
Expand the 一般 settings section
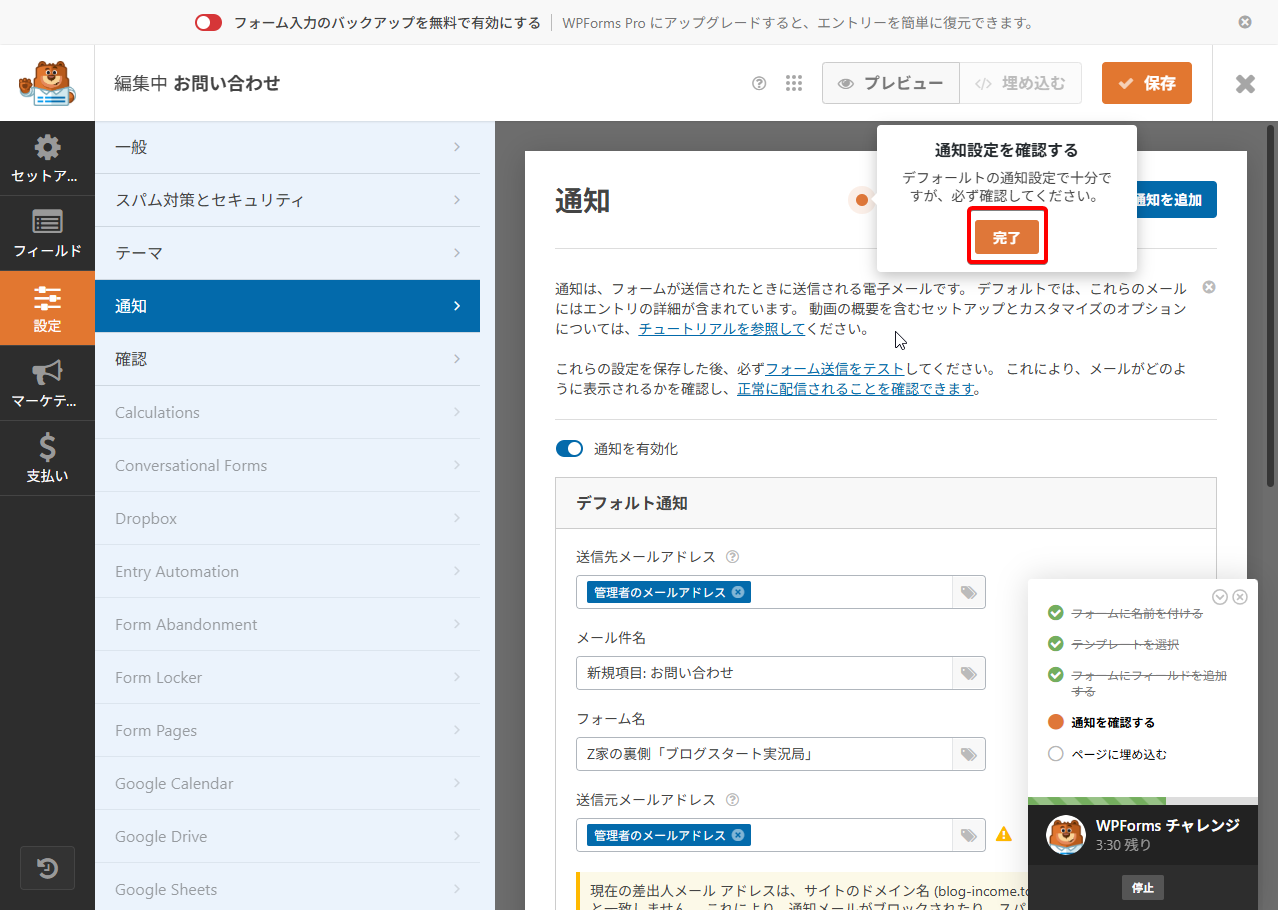[x=287, y=147]
